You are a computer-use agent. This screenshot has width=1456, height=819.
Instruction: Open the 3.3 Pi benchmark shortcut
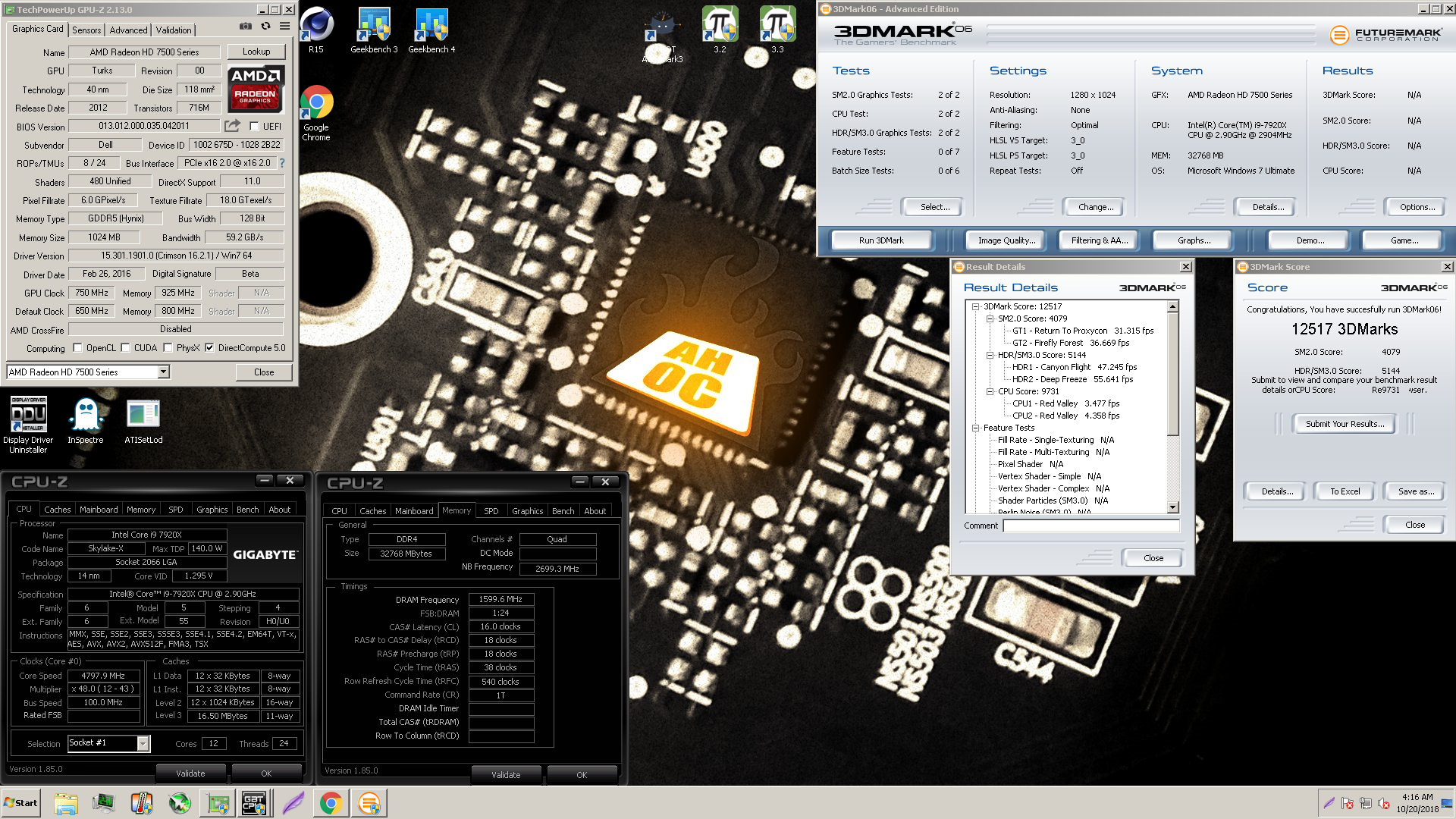[777, 30]
